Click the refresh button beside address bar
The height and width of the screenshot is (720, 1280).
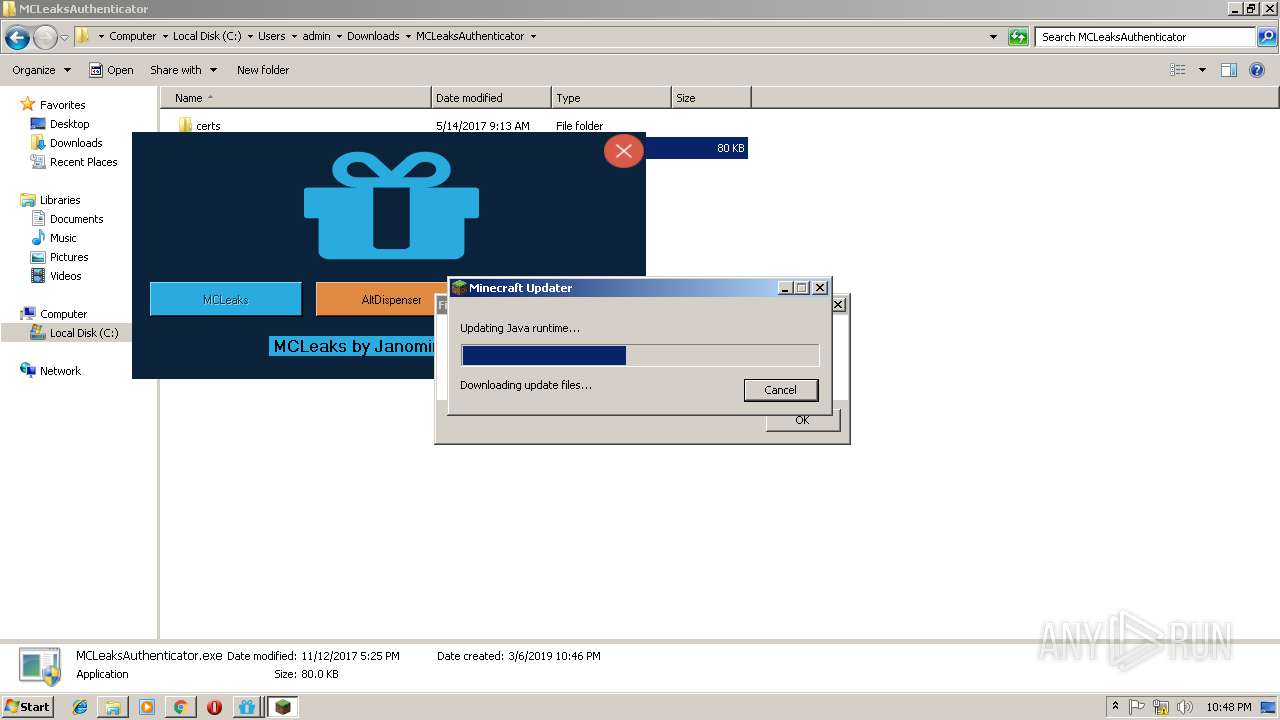(x=1018, y=37)
